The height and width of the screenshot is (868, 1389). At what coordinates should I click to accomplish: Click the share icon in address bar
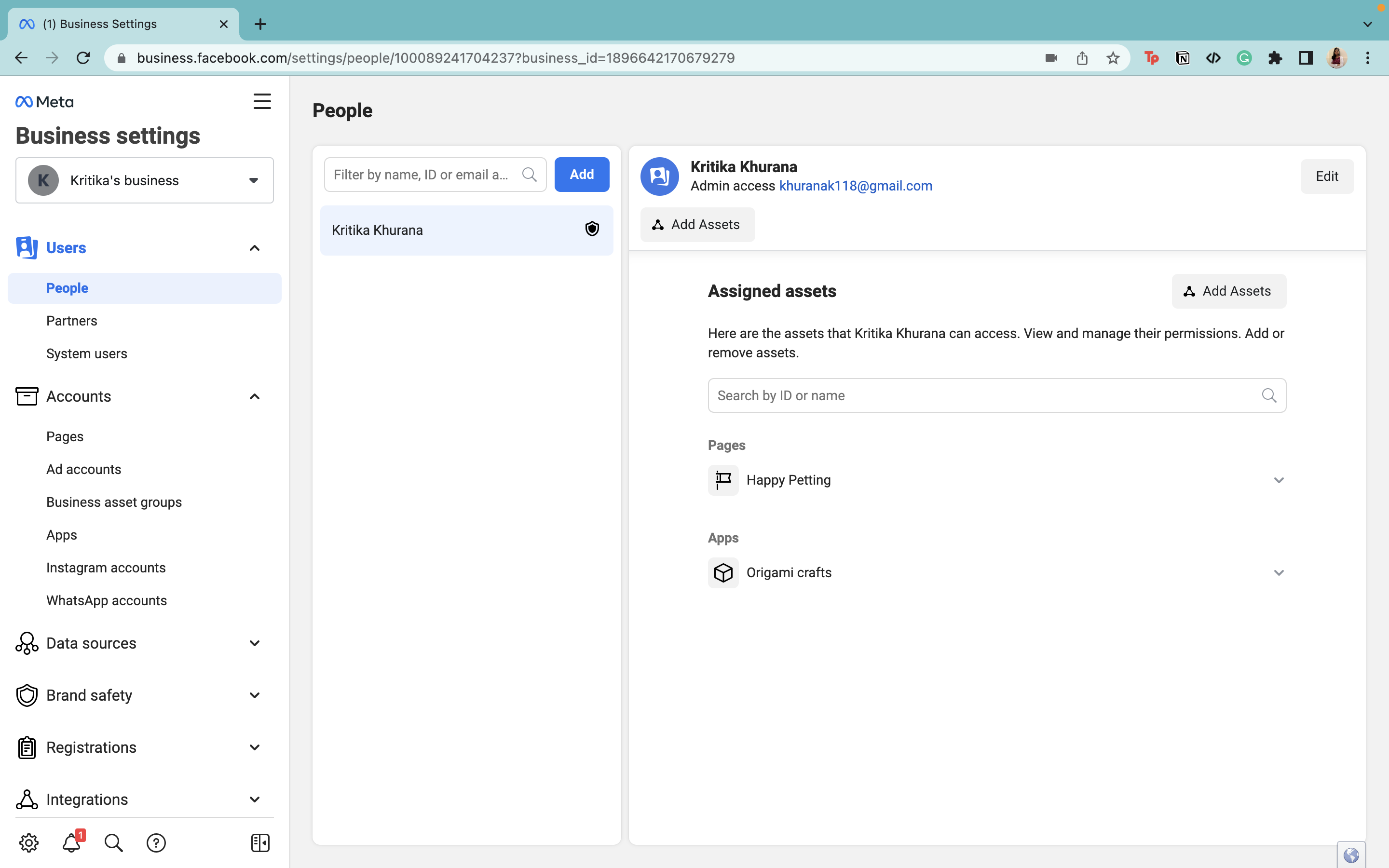click(x=1082, y=58)
